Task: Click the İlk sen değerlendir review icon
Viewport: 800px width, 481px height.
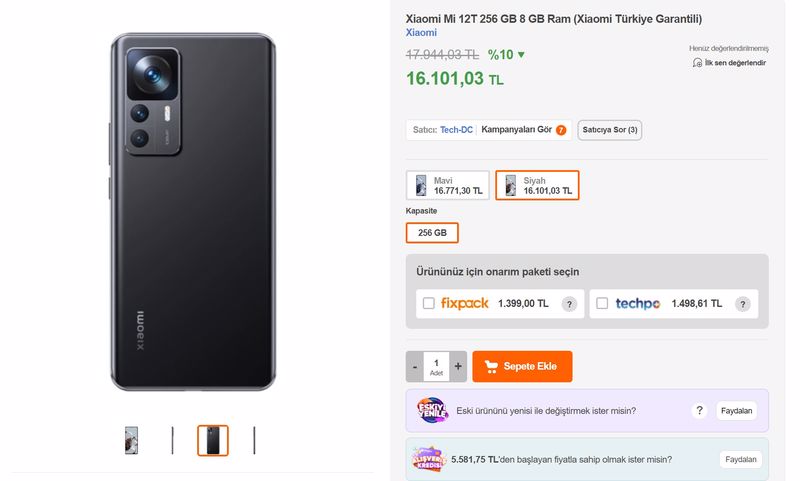Action: [x=697, y=63]
